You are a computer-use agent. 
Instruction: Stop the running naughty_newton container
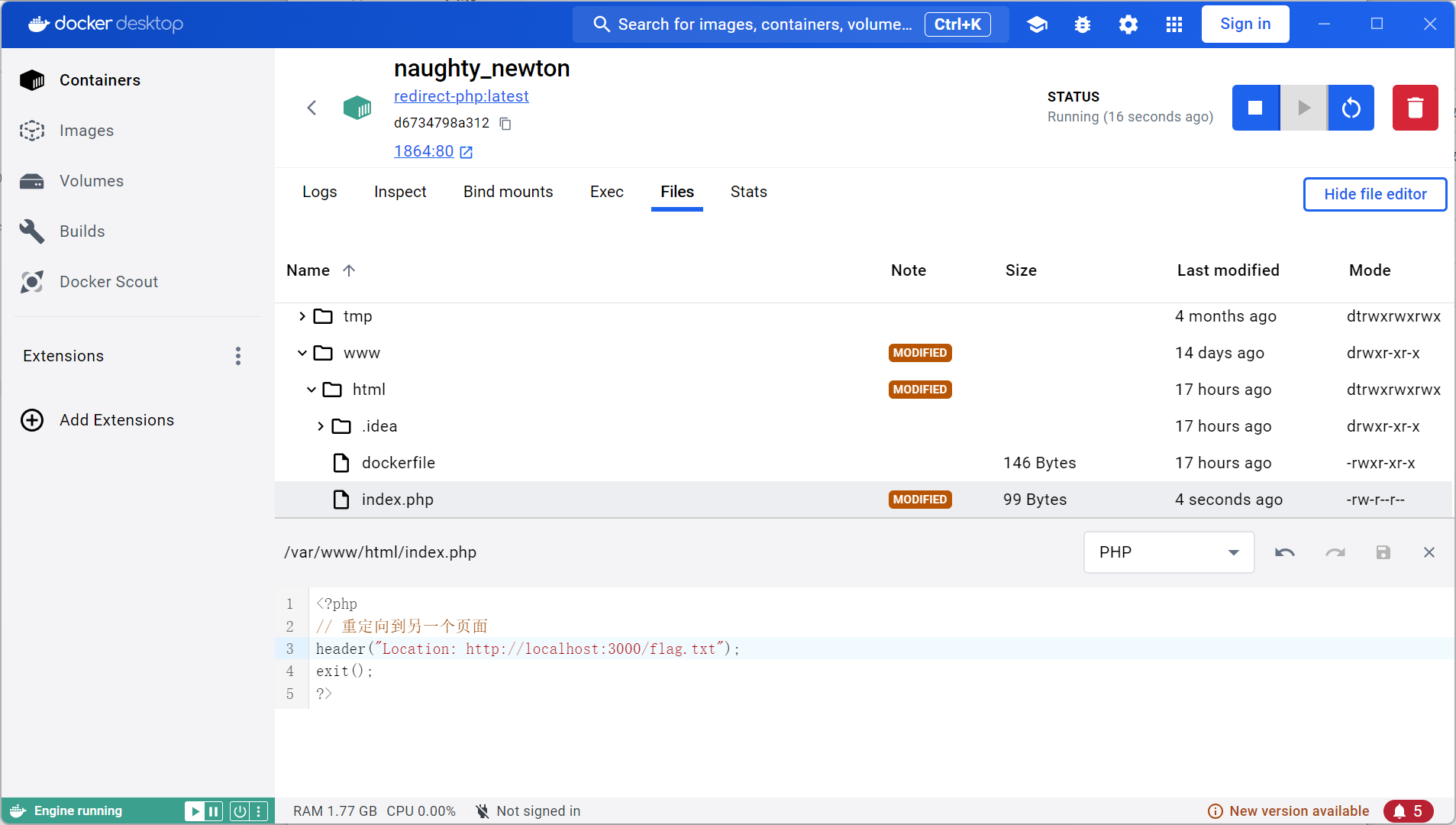[1255, 108]
